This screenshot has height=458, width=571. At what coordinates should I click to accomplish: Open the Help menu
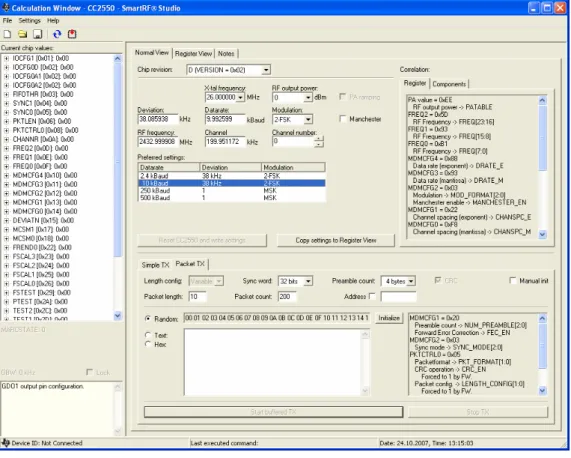point(53,20)
